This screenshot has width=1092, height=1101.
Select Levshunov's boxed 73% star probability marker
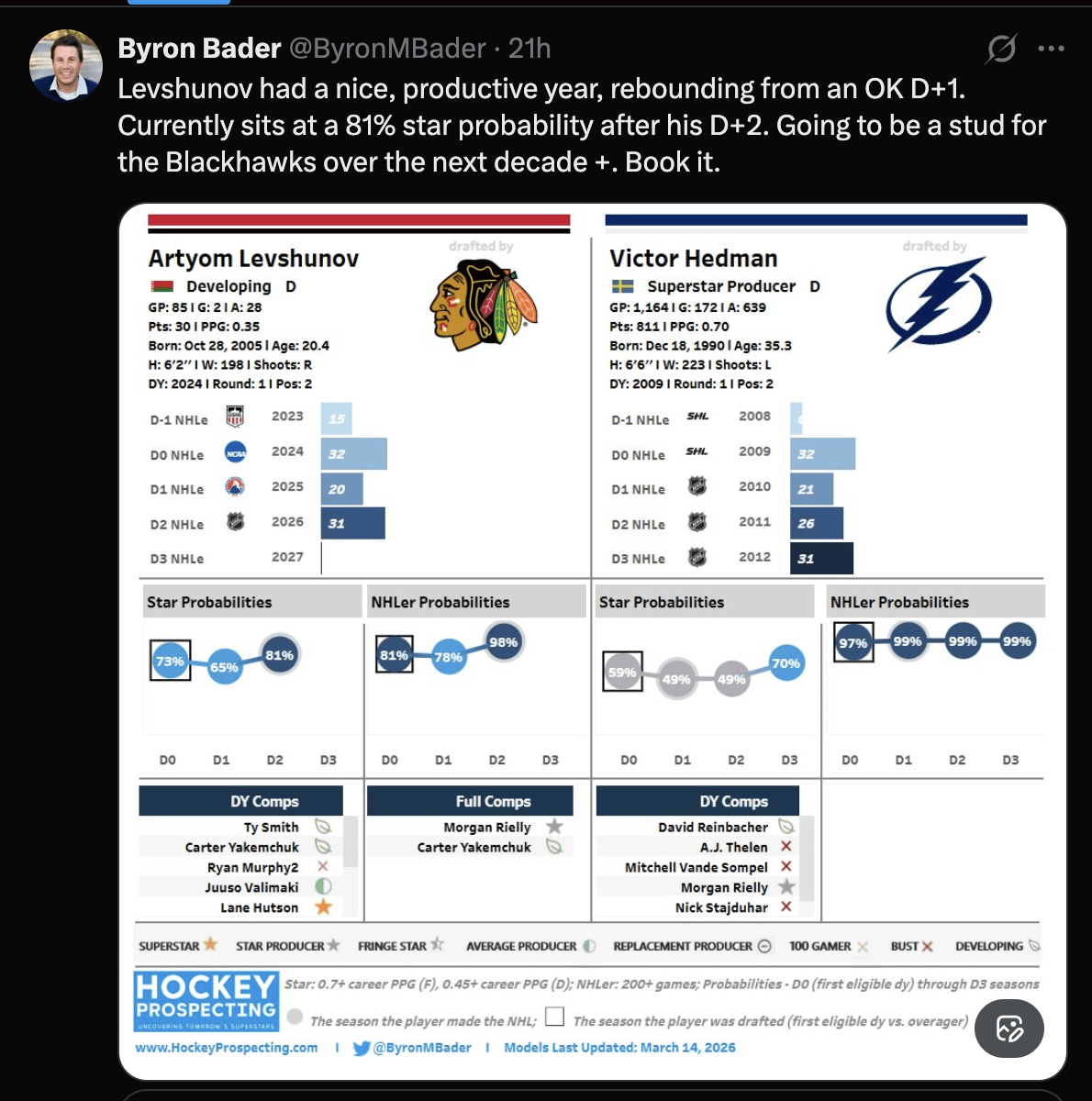pyautogui.click(x=170, y=661)
